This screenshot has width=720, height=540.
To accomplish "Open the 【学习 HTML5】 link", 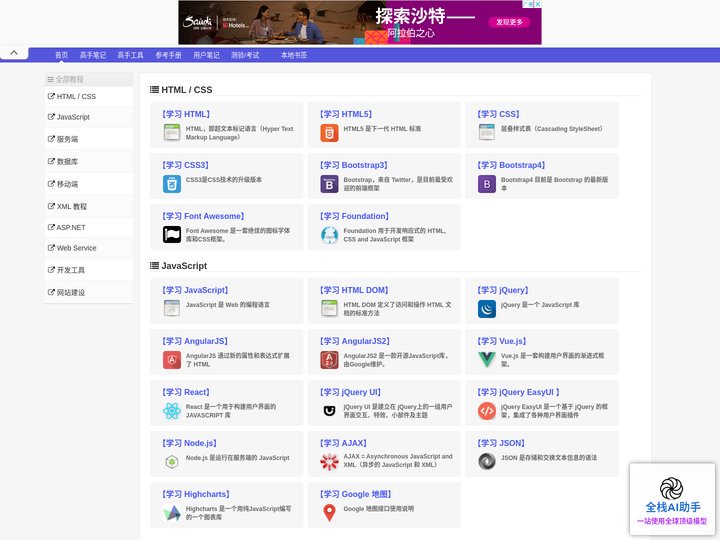I will 346,114.
